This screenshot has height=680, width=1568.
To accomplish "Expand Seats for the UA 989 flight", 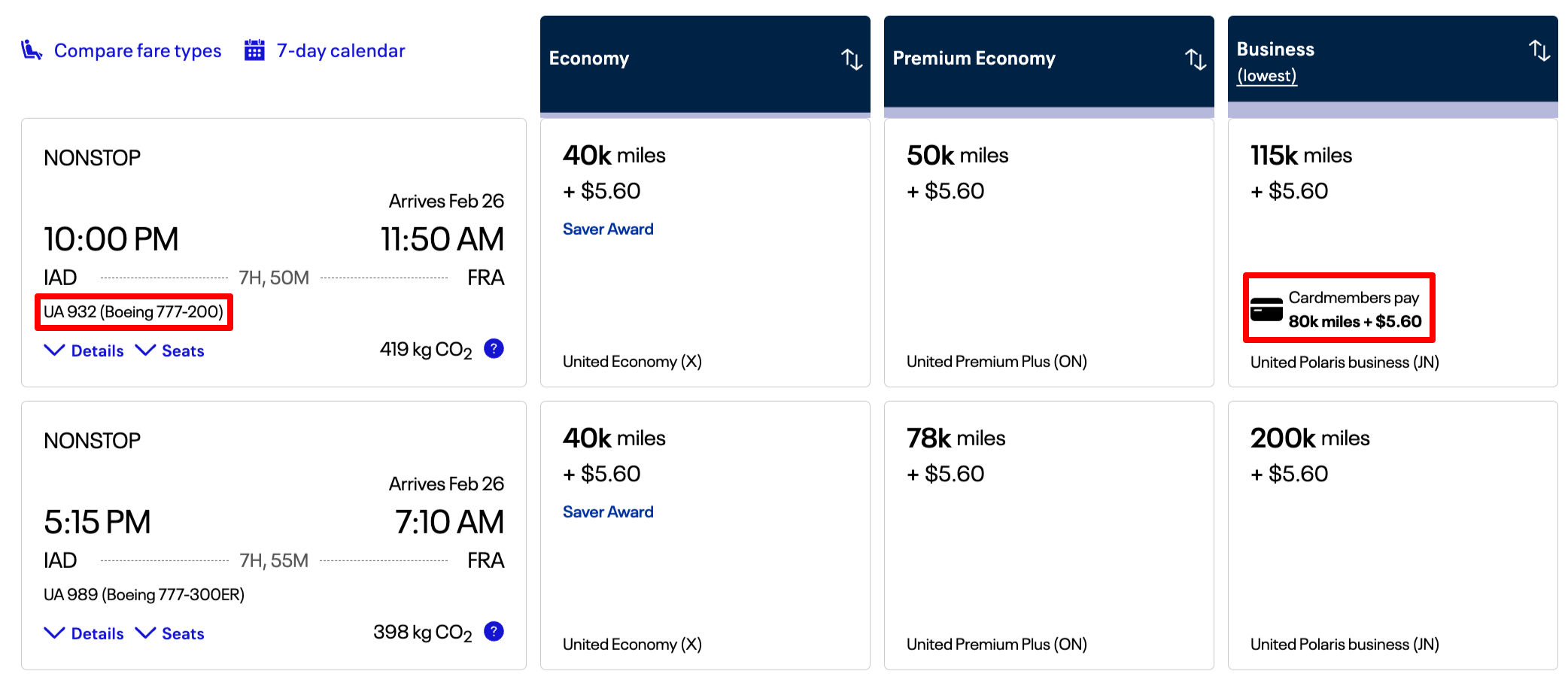I will 171,633.
